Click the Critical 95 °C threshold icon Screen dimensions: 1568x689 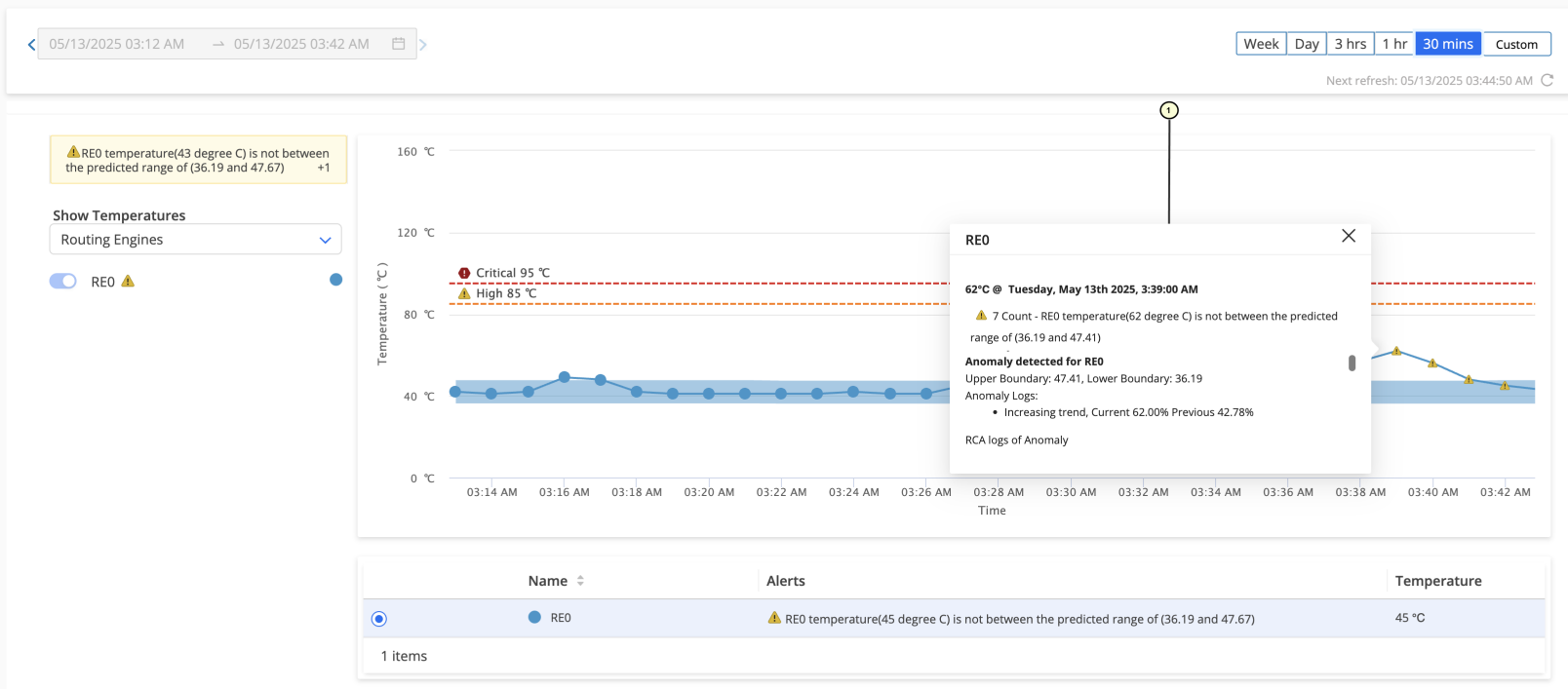[x=464, y=273]
